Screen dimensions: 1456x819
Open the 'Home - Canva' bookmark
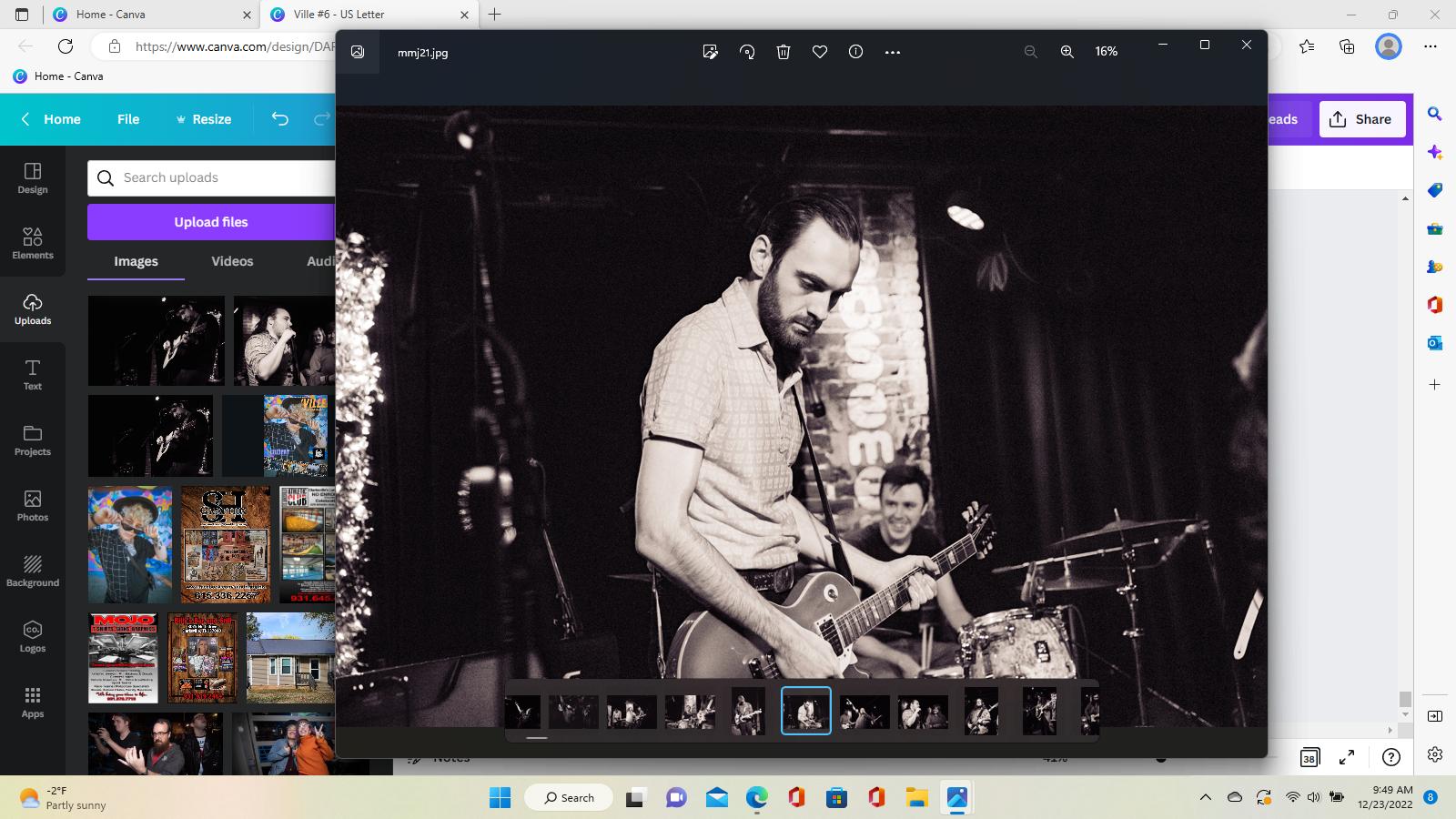tap(58, 76)
